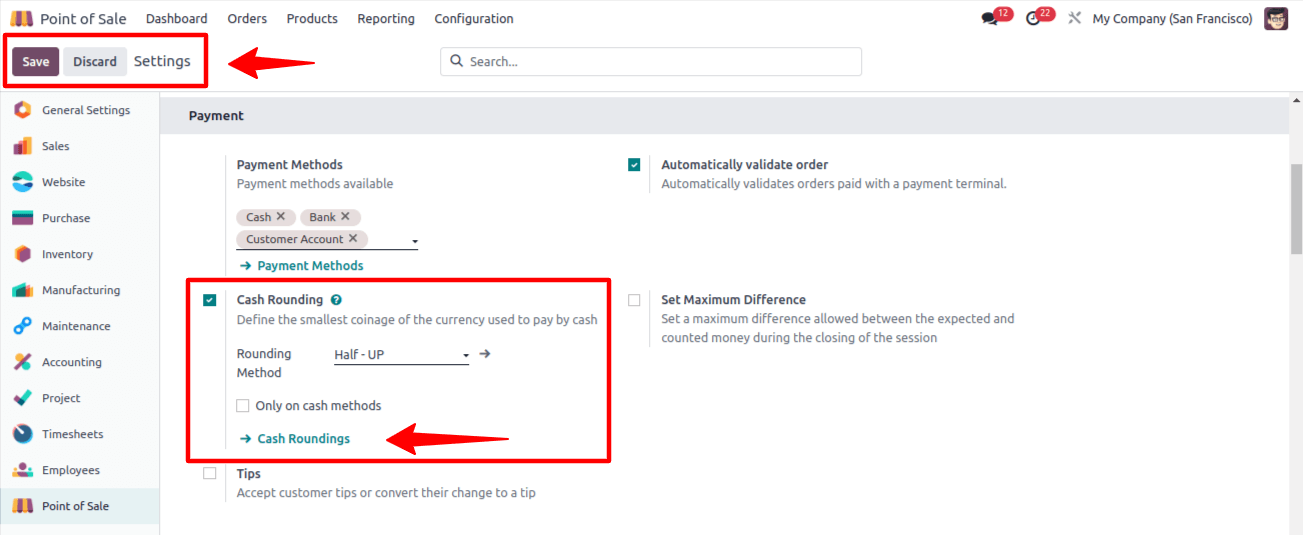Image resolution: width=1303 pixels, height=535 pixels.
Task: Click the Settings breadcrumb title
Action: [162, 61]
